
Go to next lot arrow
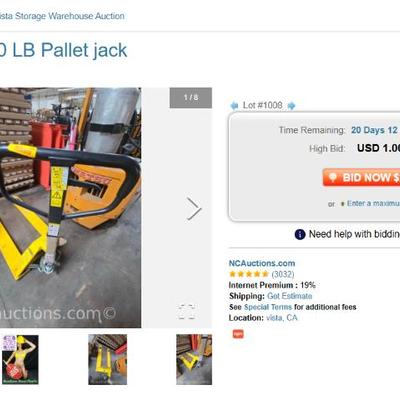click(291, 106)
